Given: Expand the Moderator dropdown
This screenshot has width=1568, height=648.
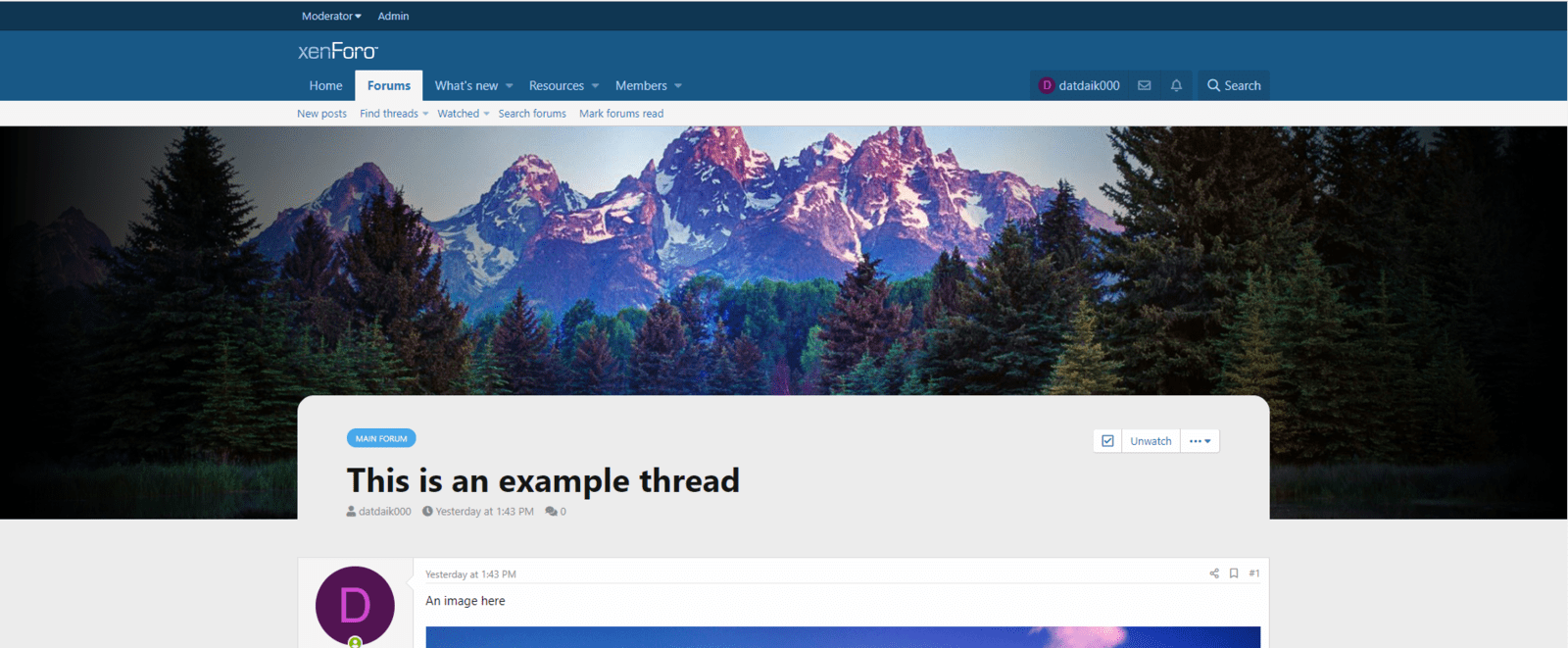Looking at the screenshot, I should click(331, 16).
